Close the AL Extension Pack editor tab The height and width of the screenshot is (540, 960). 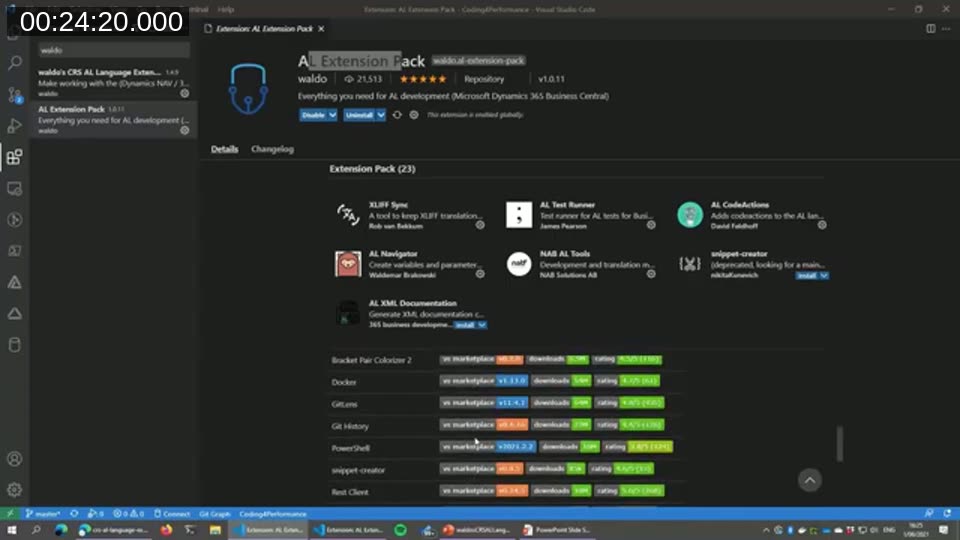tap(321, 28)
